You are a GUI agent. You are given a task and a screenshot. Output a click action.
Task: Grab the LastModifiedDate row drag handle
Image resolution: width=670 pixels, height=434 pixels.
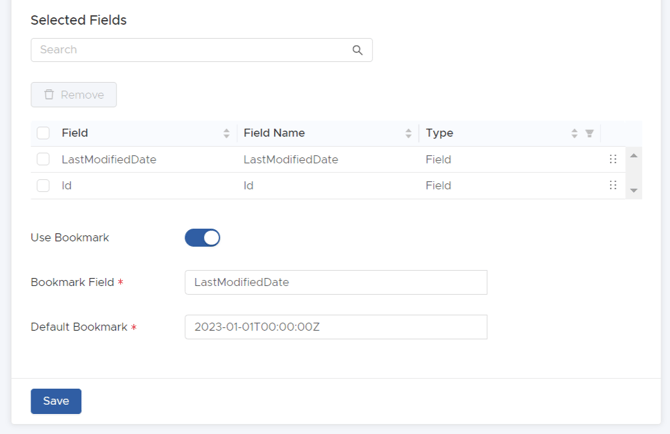[x=613, y=159]
